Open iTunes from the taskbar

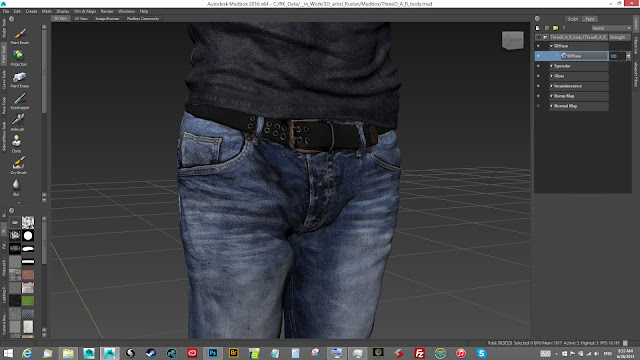[460, 353]
